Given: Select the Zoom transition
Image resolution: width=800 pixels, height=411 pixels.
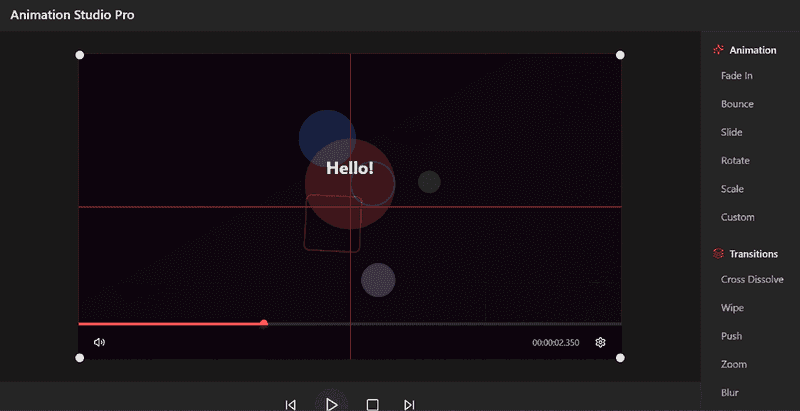Looking at the screenshot, I should 734,365.
